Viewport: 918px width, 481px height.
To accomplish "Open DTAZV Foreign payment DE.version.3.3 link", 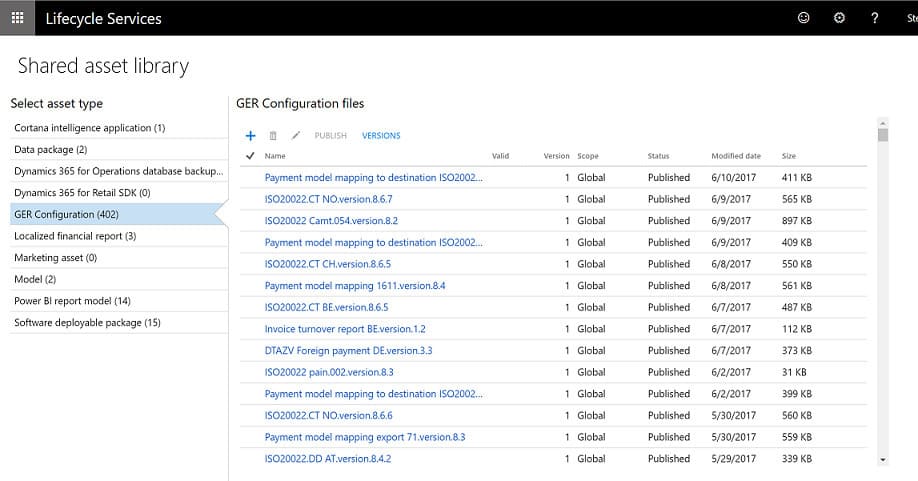I will [x=348, y=351].
